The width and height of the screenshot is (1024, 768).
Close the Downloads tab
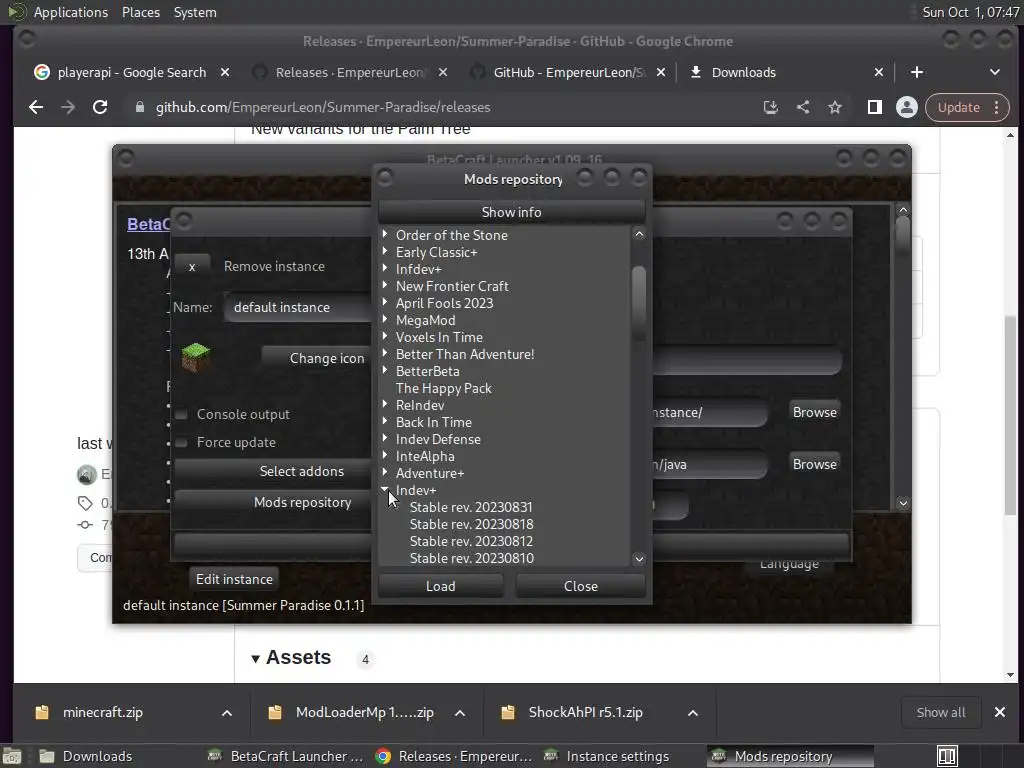click(878, 72)
